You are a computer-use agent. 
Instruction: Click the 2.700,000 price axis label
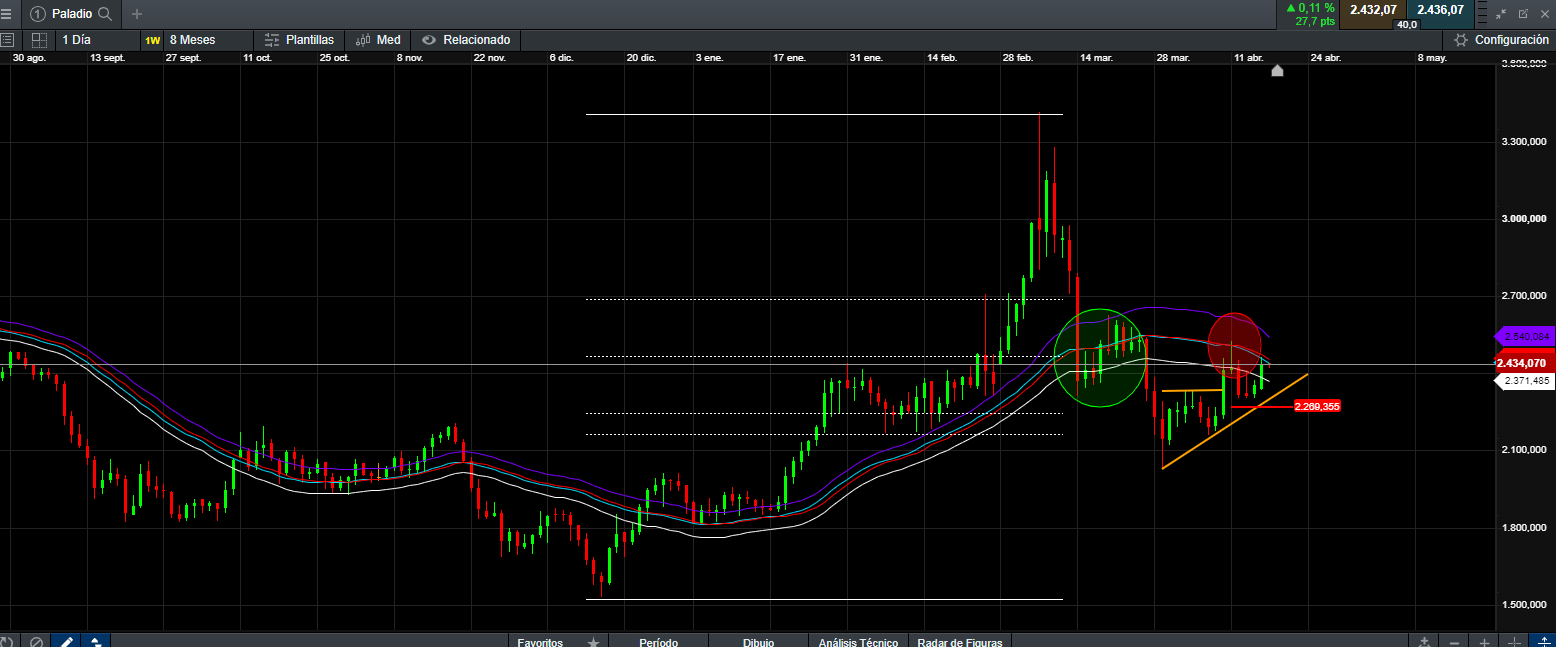pyautogui.click(x=1525, y=296)
